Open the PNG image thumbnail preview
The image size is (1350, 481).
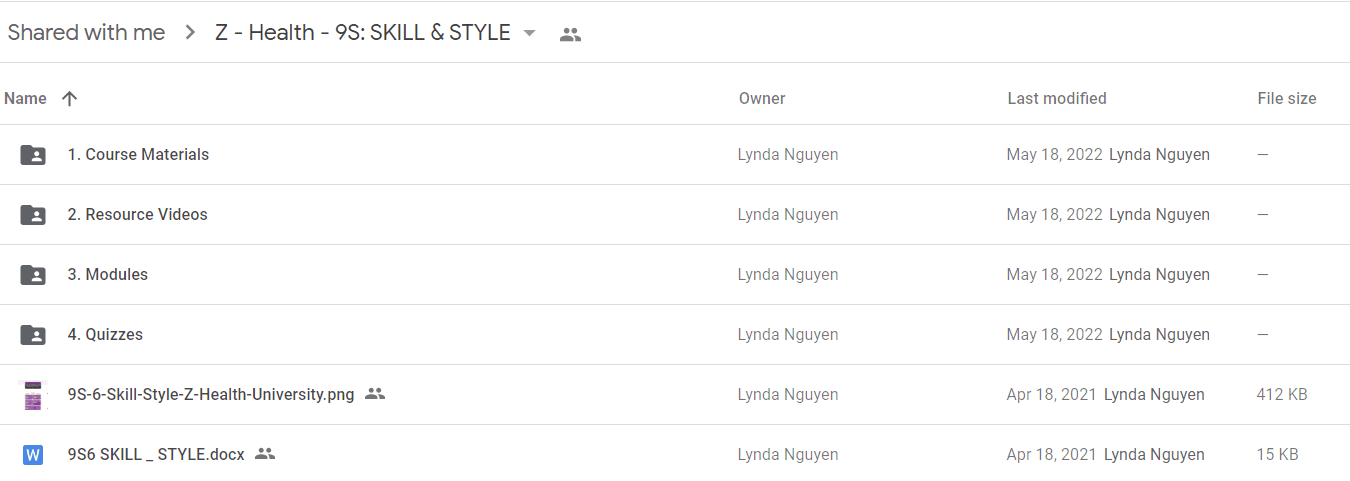tap(33, 395)
